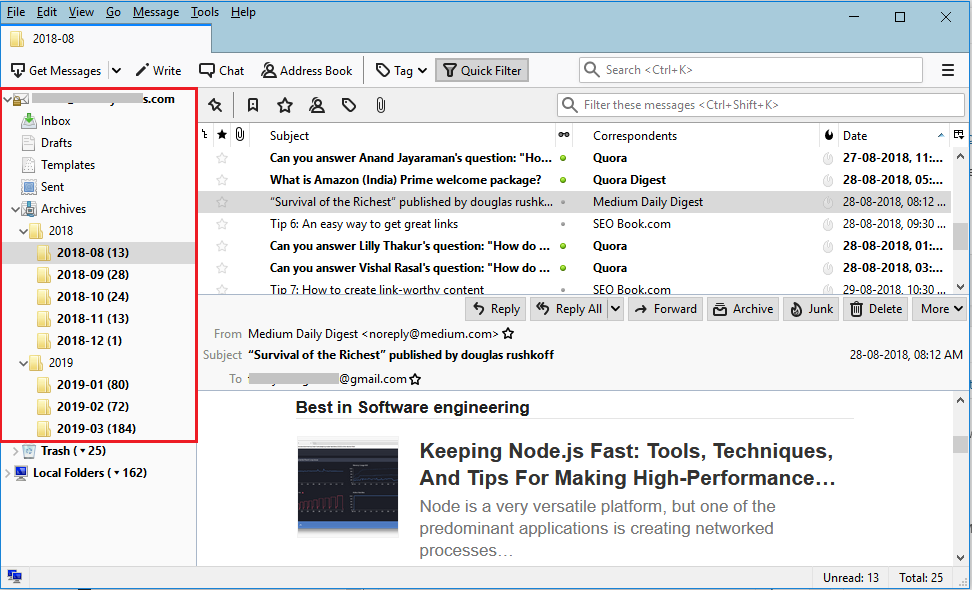Filter messages by tags

[348, 104]
